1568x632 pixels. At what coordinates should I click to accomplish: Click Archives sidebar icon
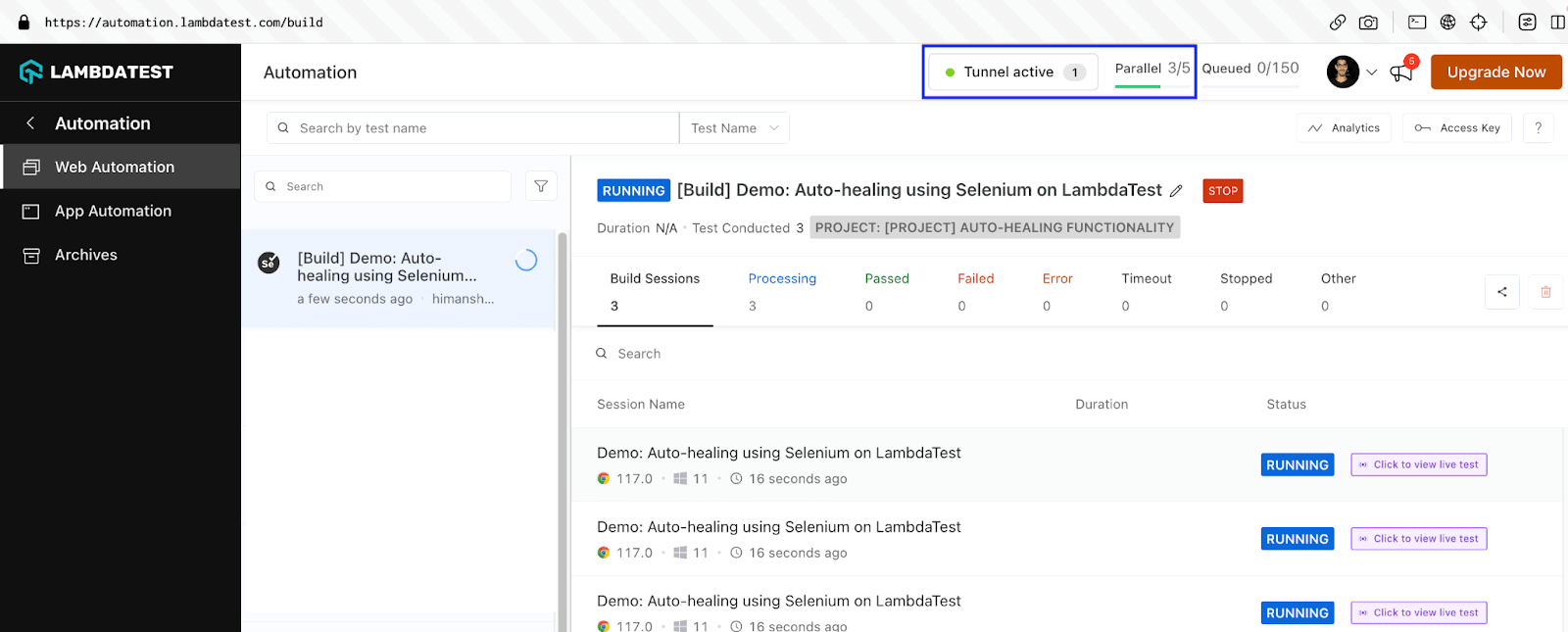pyautogui.click(x=31, y=256)
